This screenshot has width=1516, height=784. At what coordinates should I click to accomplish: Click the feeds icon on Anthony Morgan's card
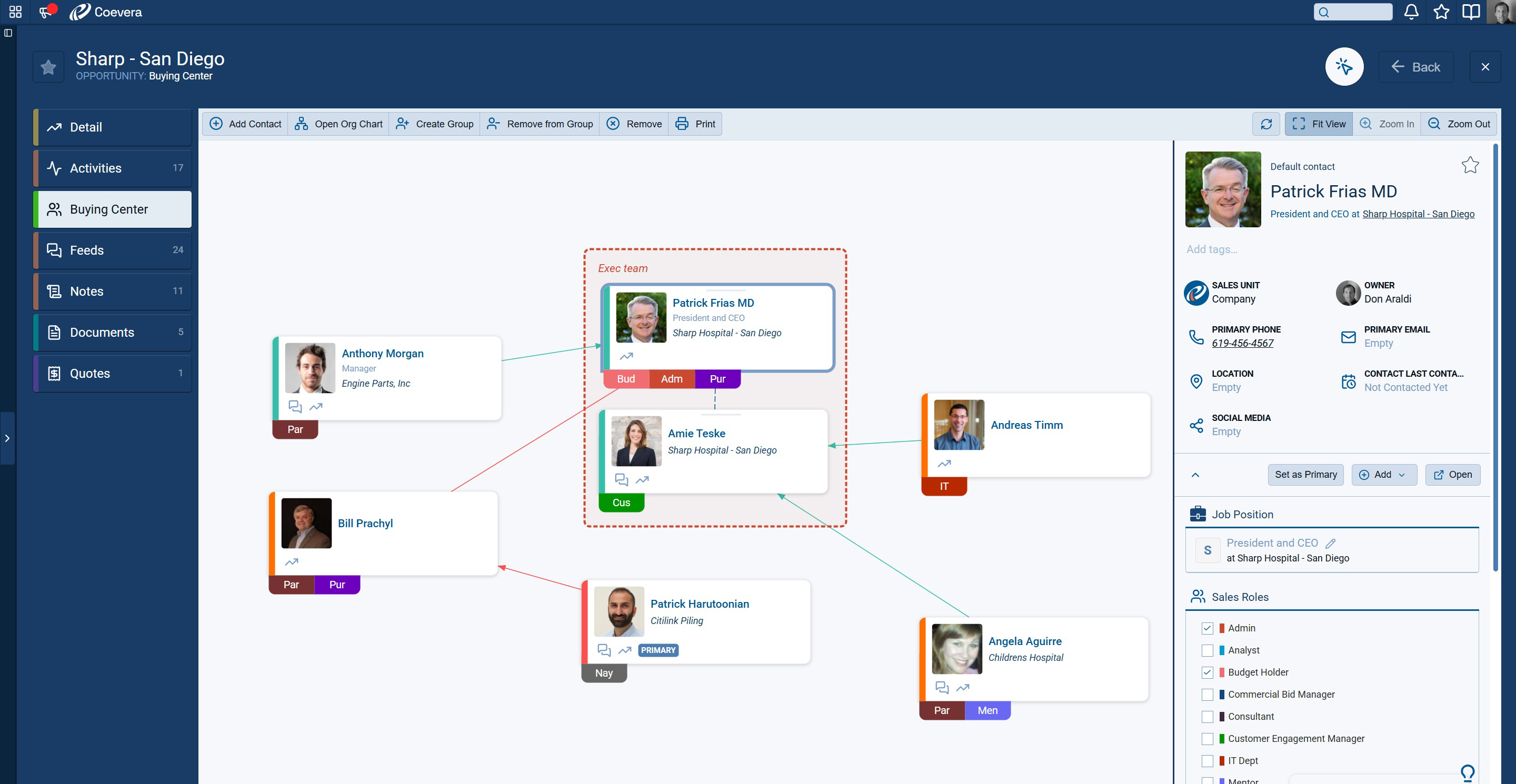pyautogui.click(x=295, y=406)
